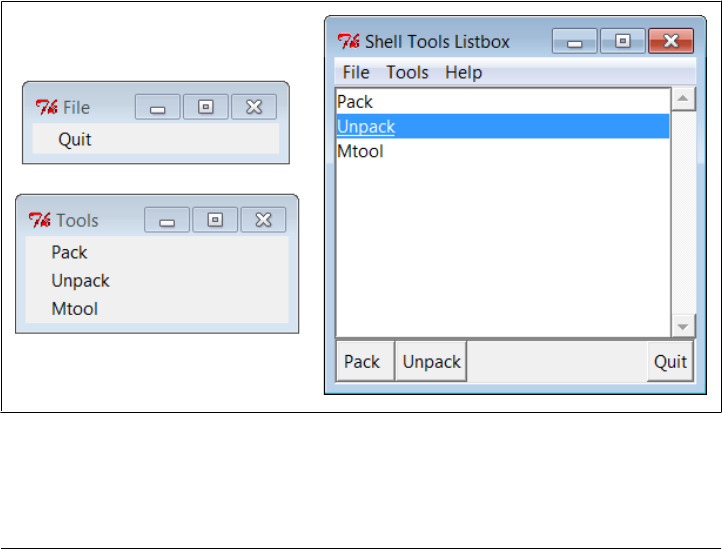This screenshot has height=549, width=722.
Task: Click the listbox scrollbar up arrow
Action: (x=683, y=99)
